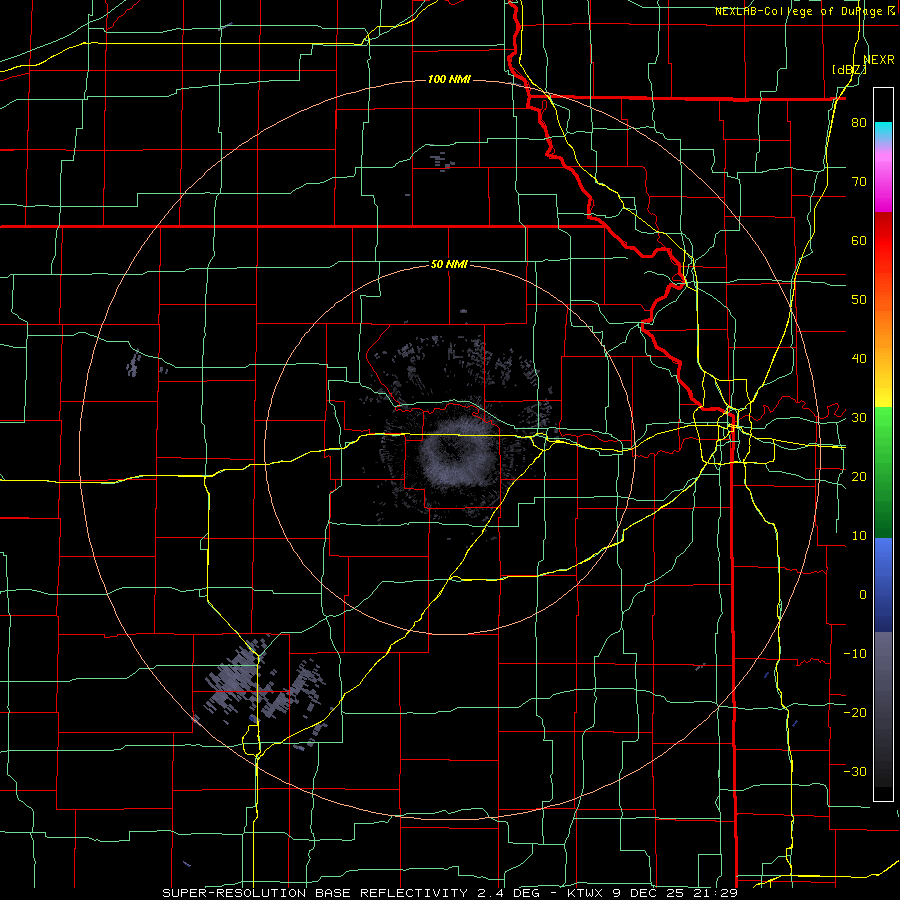Click the 20 dBZ scale value
This screenshot has height=900, width=900.
[x=859, y=477]
